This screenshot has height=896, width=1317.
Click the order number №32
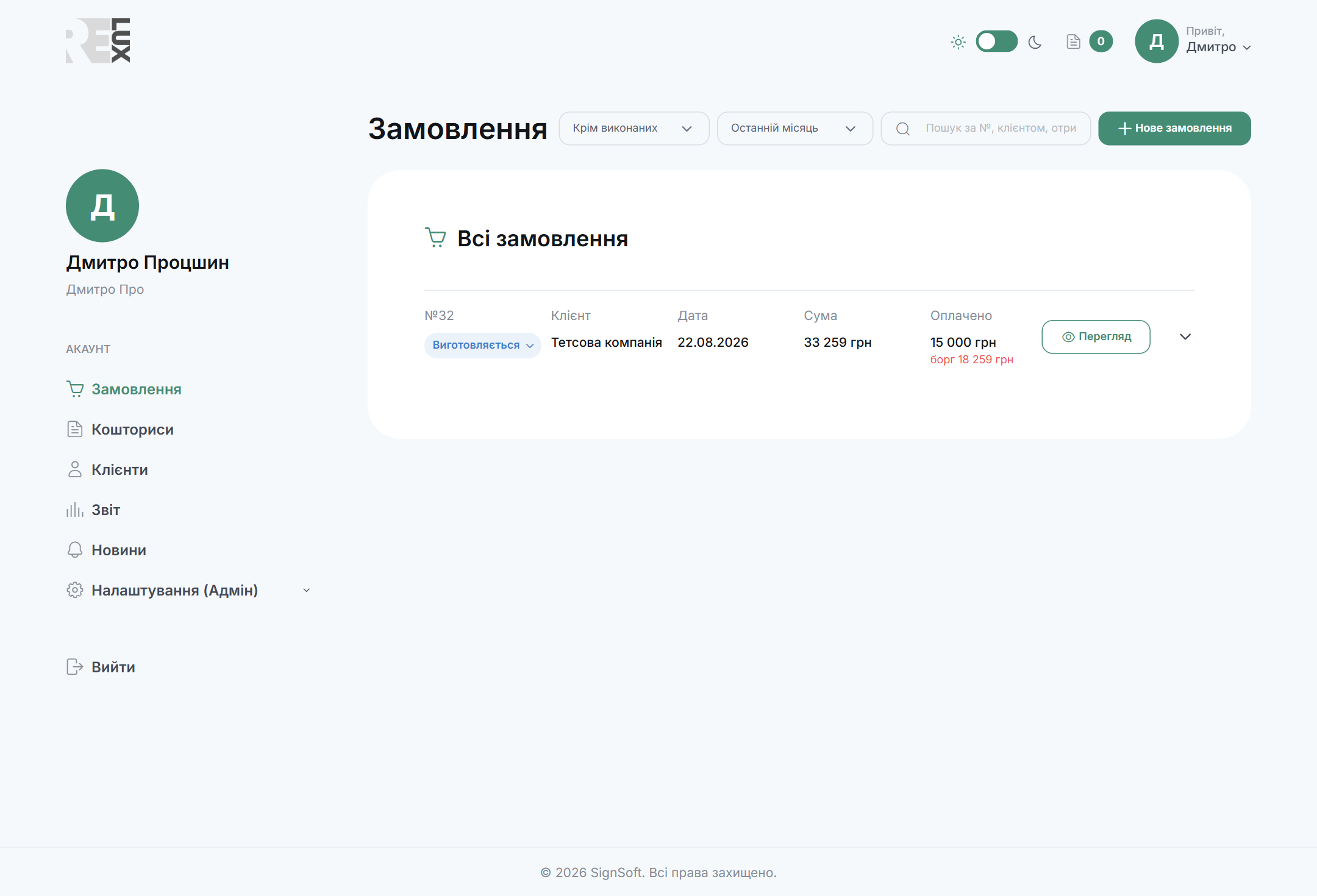point(439,316)
